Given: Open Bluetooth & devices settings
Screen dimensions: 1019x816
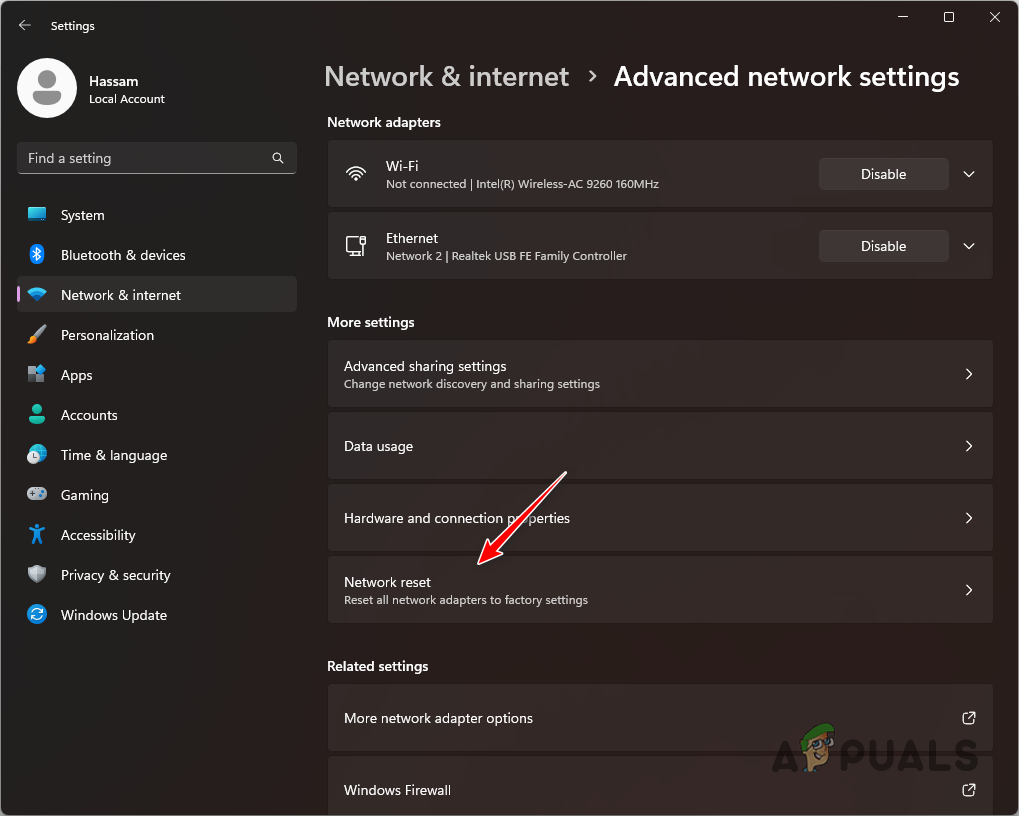Looking at the screenshot, I should click(x=36, y=255).
